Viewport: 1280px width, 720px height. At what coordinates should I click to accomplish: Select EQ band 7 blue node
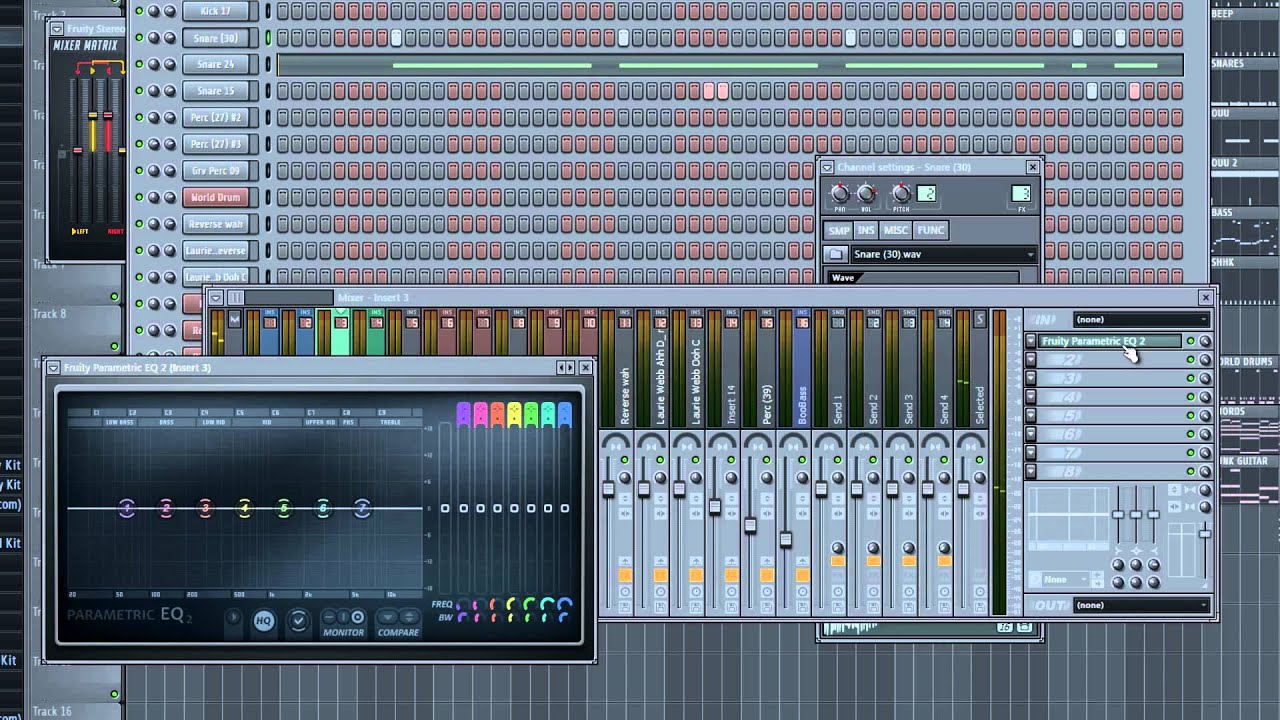pos(362,509)
